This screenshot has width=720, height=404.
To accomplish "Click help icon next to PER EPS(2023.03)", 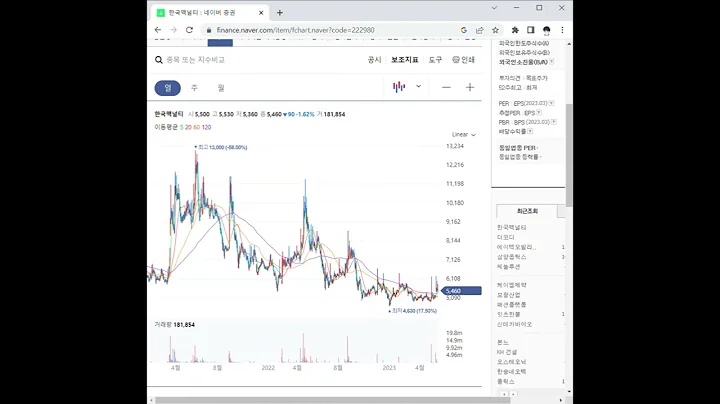I will 551,103.
